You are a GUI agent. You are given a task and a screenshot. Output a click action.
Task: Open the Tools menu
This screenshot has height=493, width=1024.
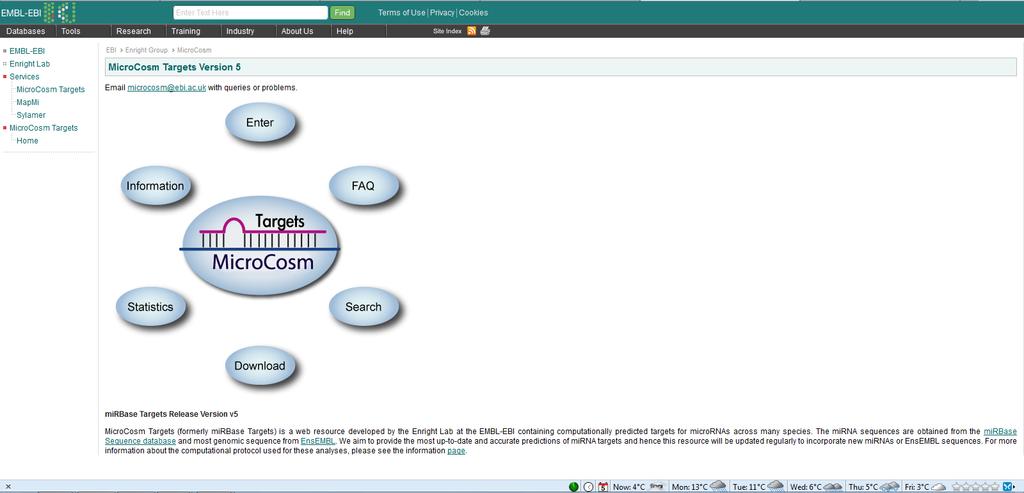pos(71,31)
